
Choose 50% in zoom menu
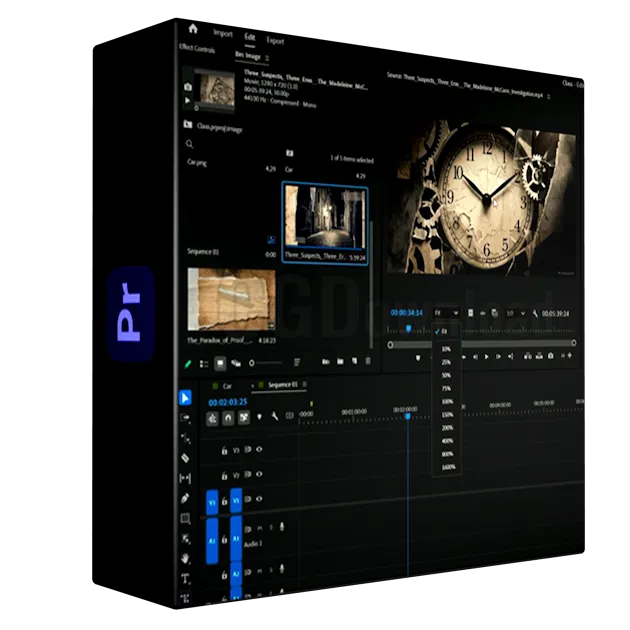pyautogui.click(x=446, y=375)
